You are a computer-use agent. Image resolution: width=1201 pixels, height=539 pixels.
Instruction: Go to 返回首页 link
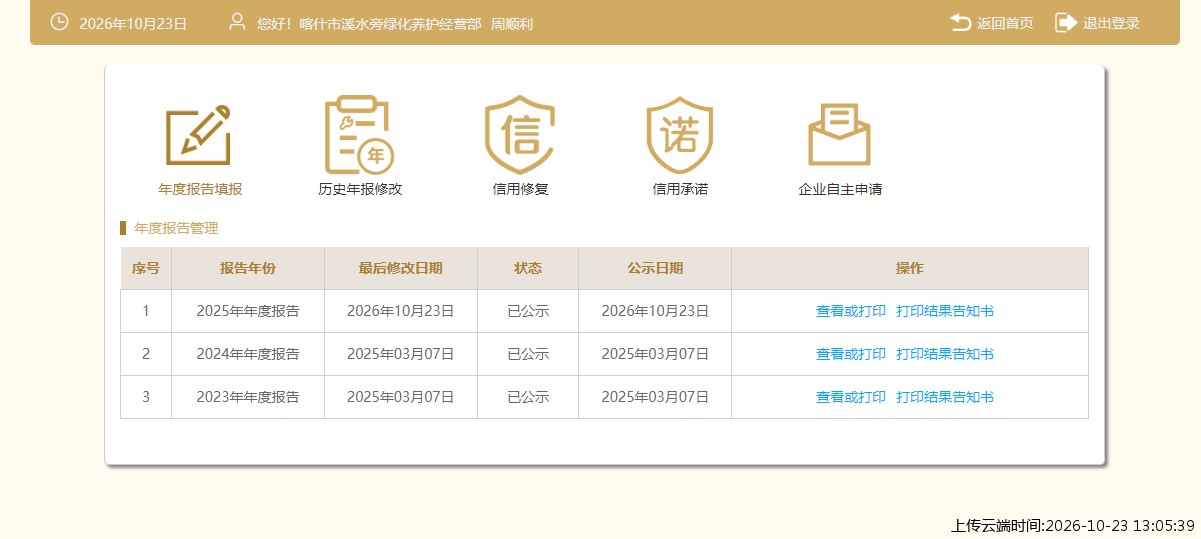[x=1005, y=23]
